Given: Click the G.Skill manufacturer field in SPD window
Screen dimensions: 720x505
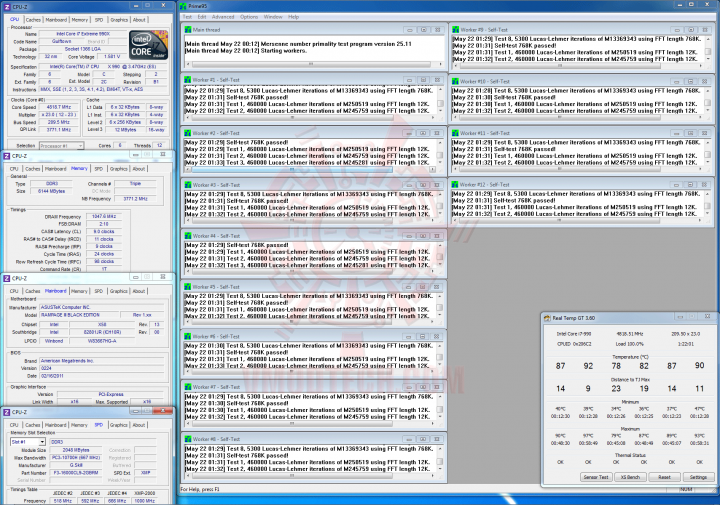Looking at the screenshot, I should tap(76, 465).
